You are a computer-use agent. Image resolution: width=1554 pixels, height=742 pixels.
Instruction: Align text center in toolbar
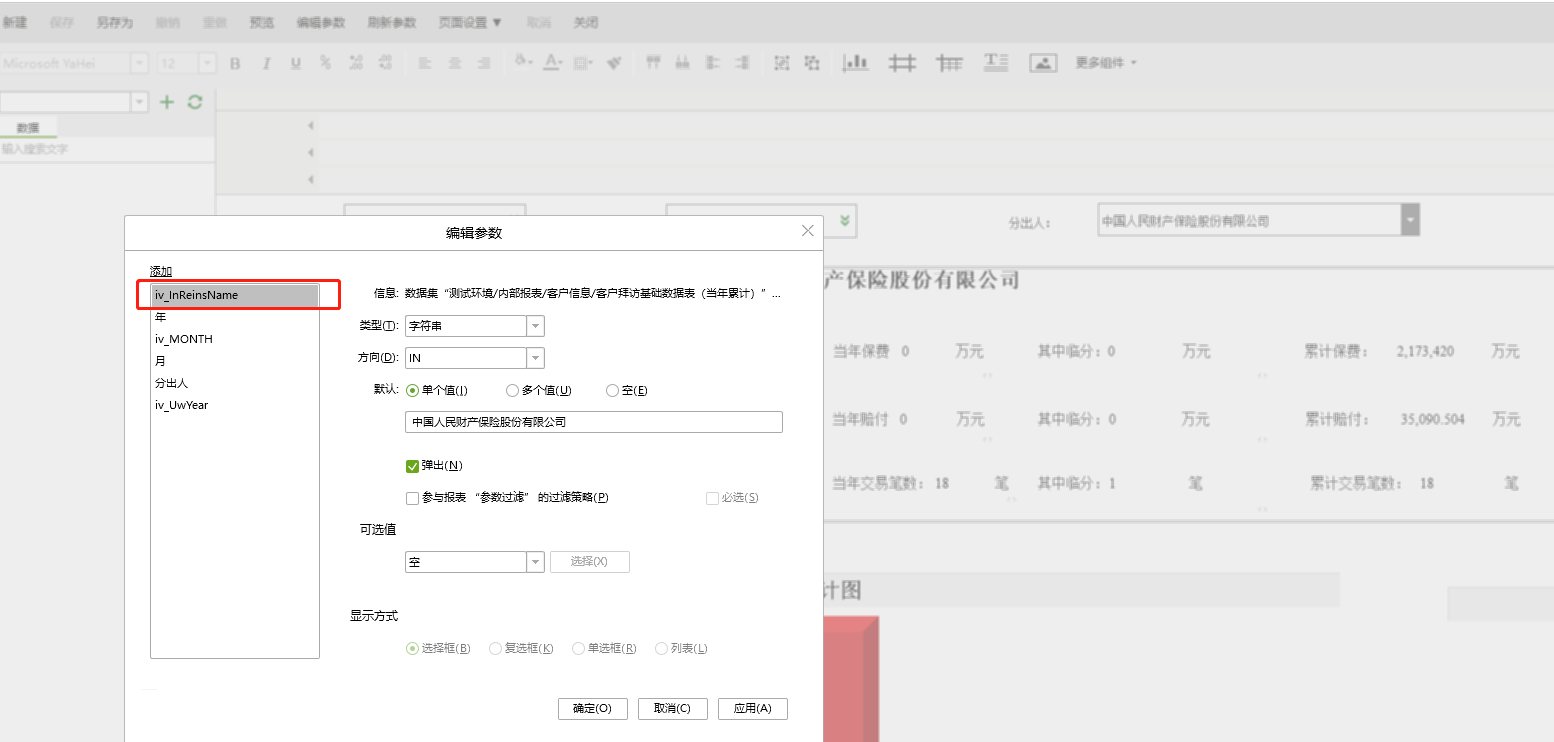(x=454, y=63)
